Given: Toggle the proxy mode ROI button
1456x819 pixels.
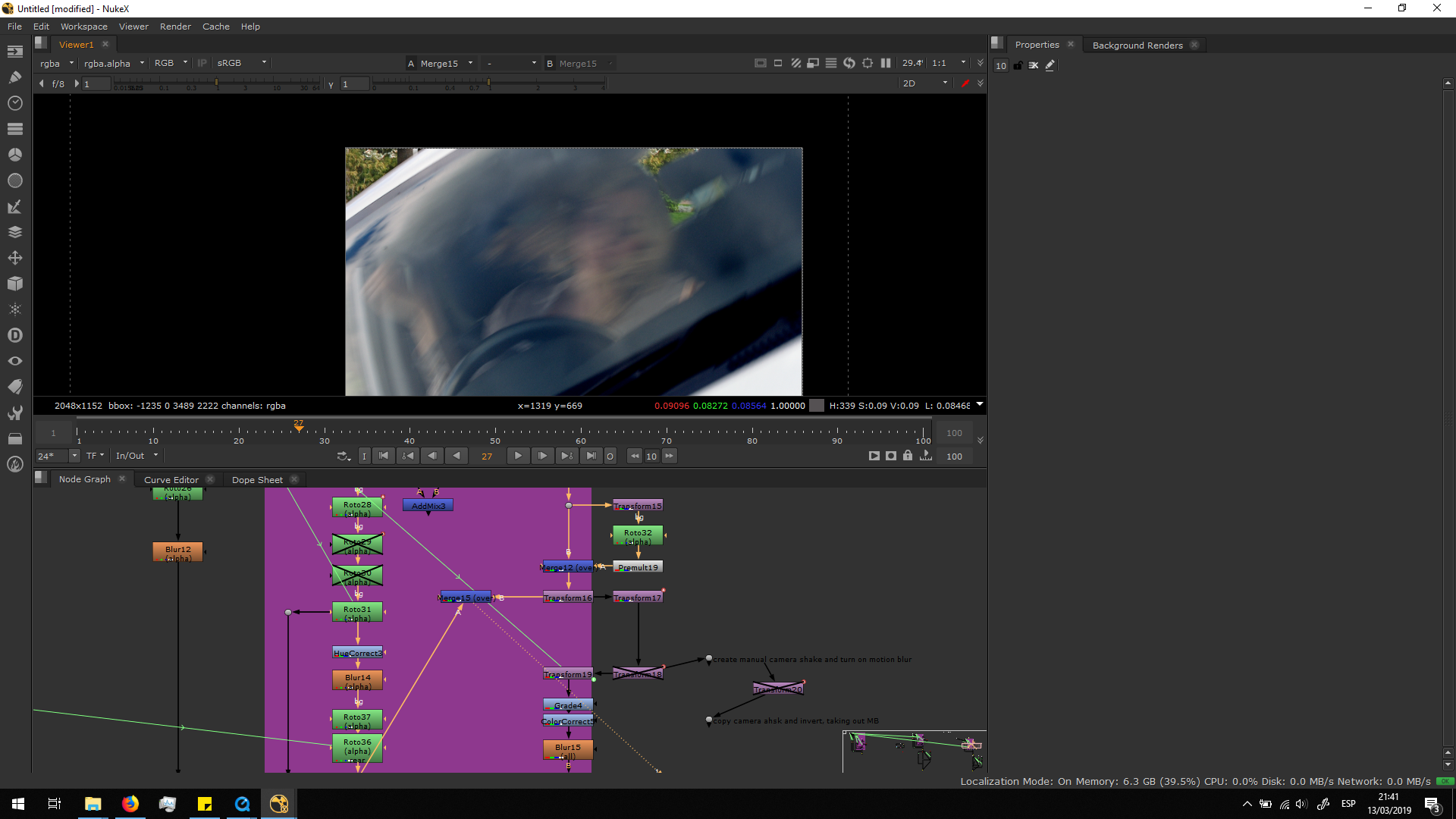Looking at the screenshot, I should pyautogui.click(x=813, y=64).
